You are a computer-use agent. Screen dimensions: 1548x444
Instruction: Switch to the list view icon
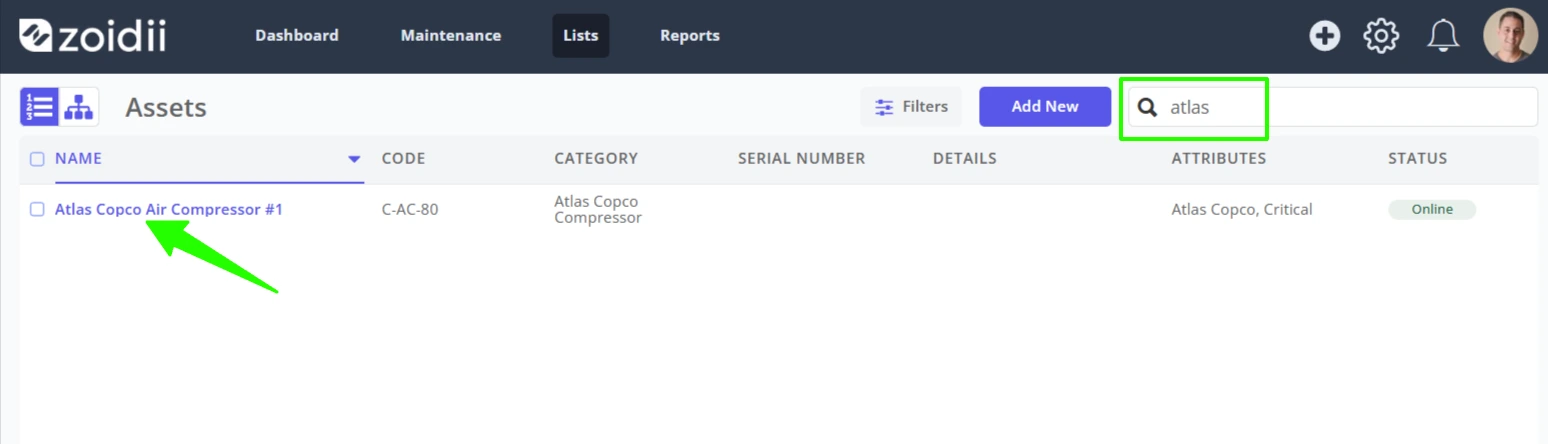pyautogui.click(x=40, y=107)
